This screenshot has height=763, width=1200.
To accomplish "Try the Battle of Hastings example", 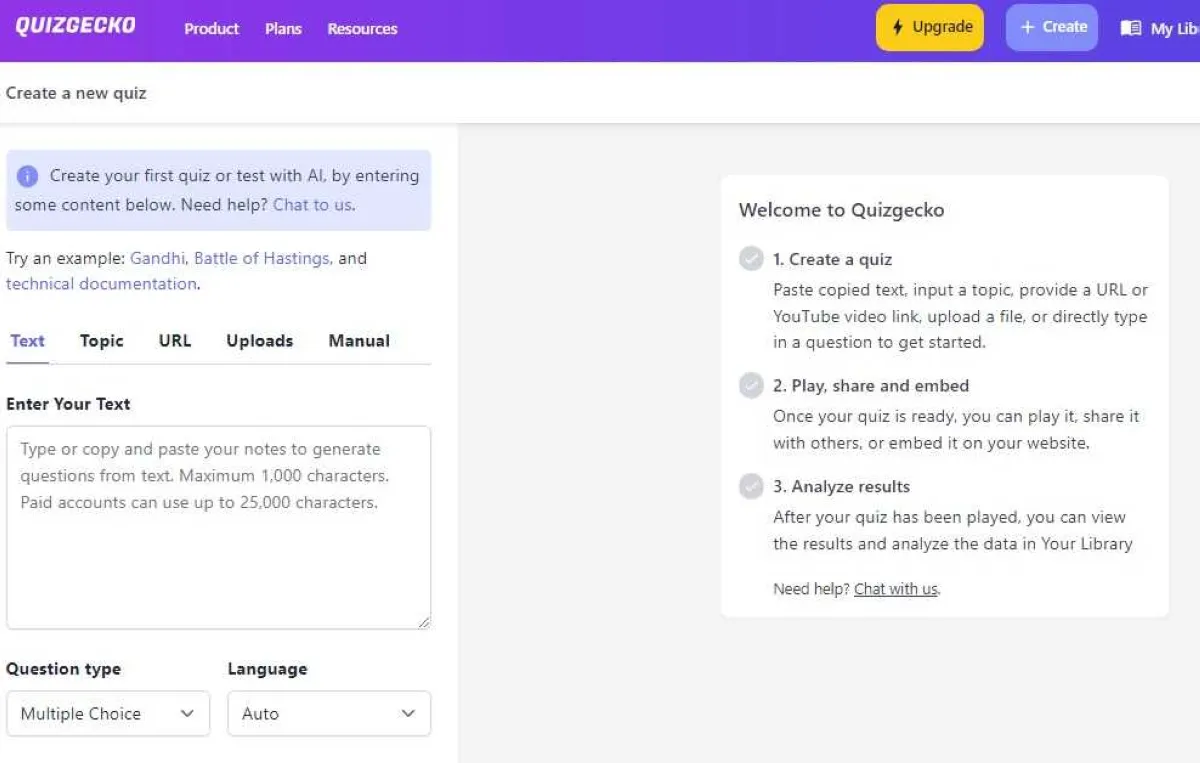I will 262,258.
